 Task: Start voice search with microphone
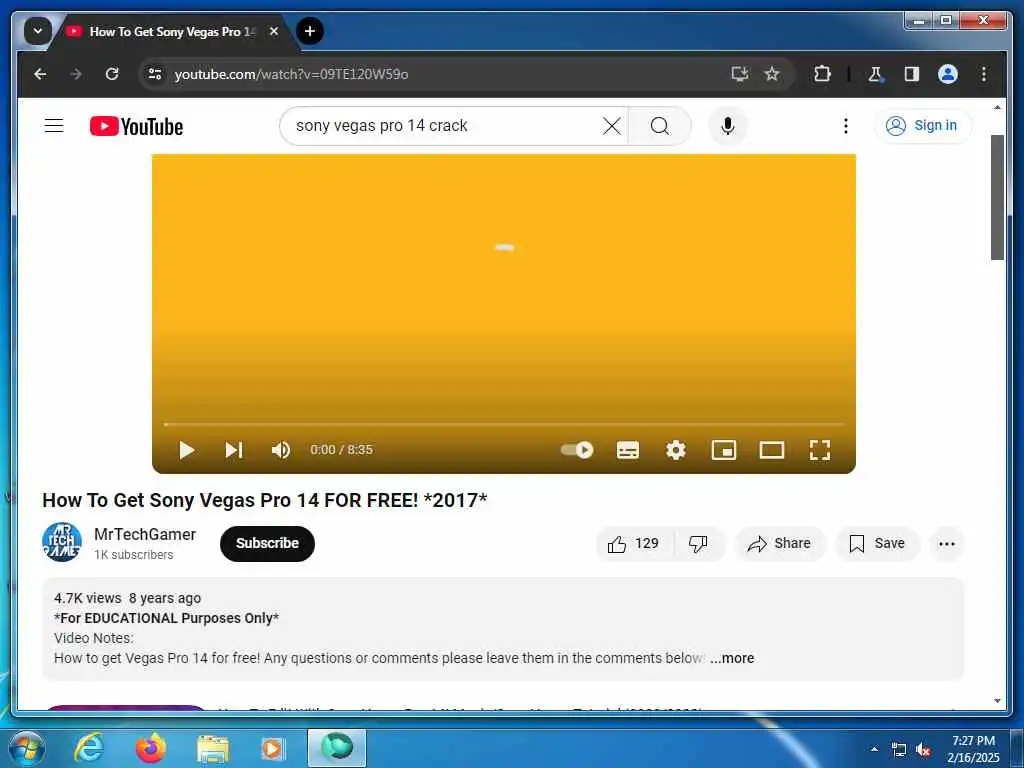coord(728,125)
